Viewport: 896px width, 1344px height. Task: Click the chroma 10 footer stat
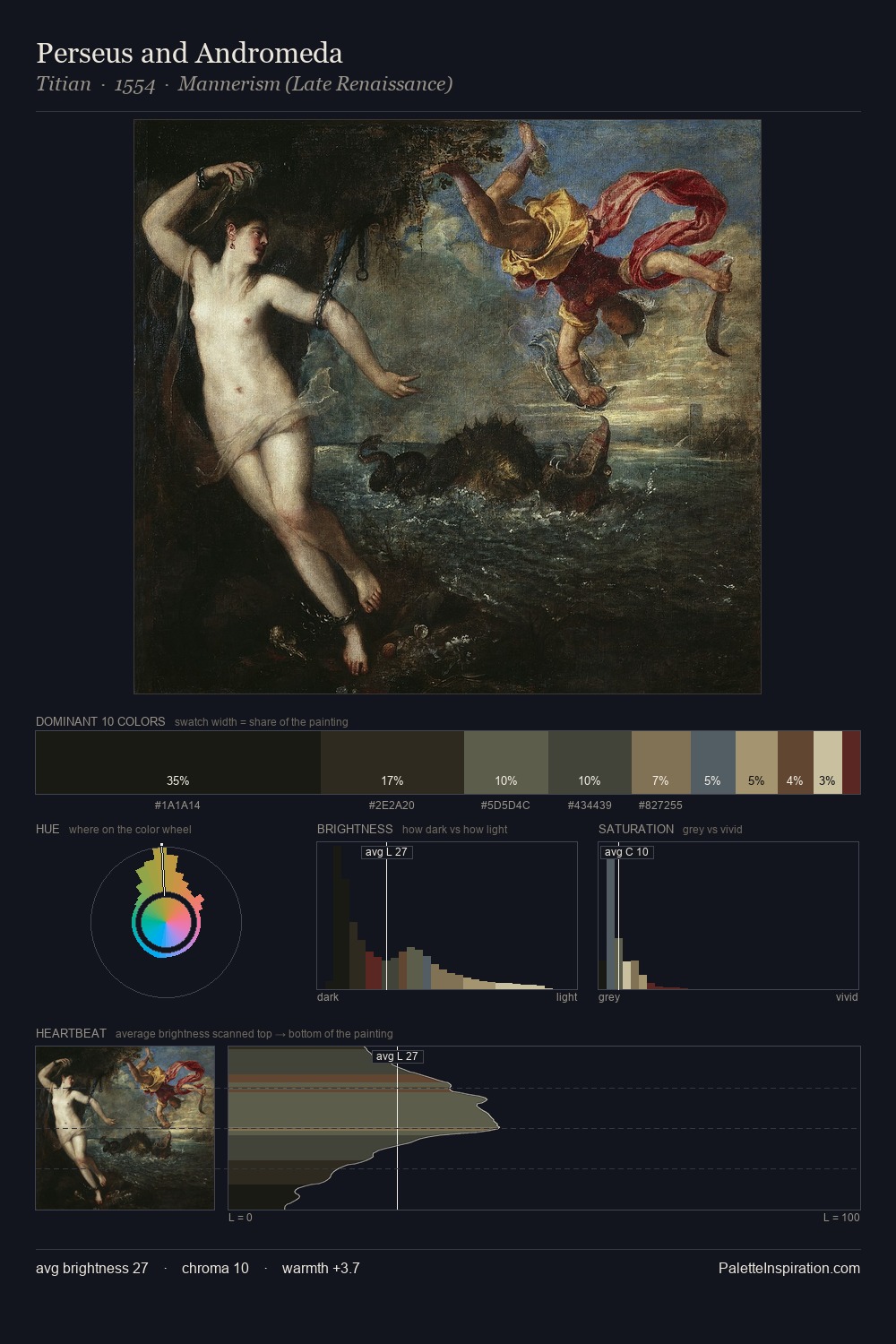(x=215, y=1268)
